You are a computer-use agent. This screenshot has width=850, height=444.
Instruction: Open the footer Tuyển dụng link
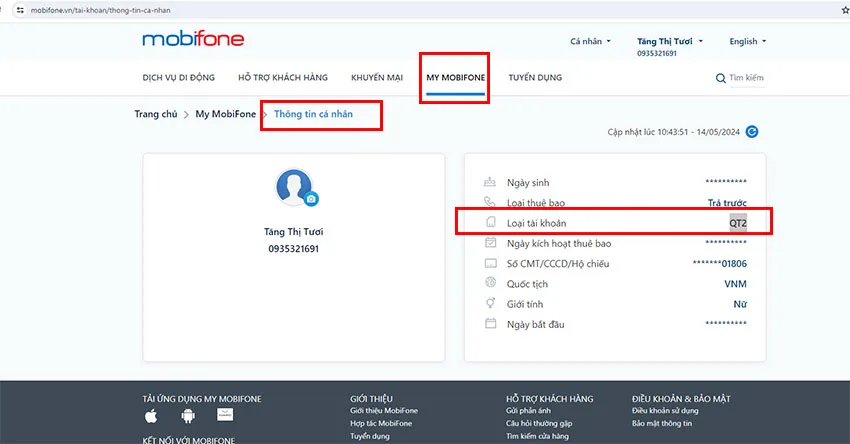370,436
